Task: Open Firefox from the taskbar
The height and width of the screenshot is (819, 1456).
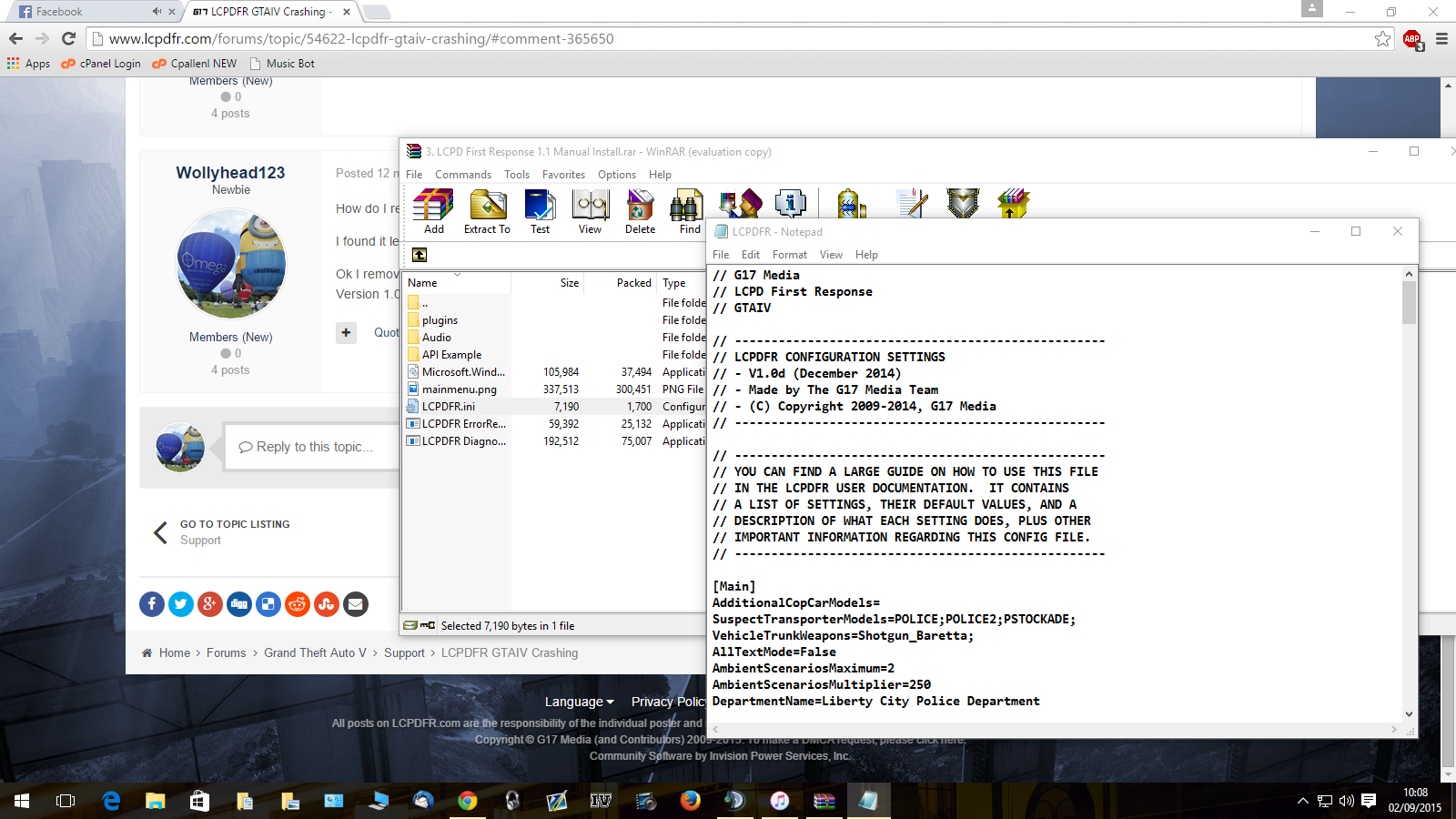Action: click(691, 801)
